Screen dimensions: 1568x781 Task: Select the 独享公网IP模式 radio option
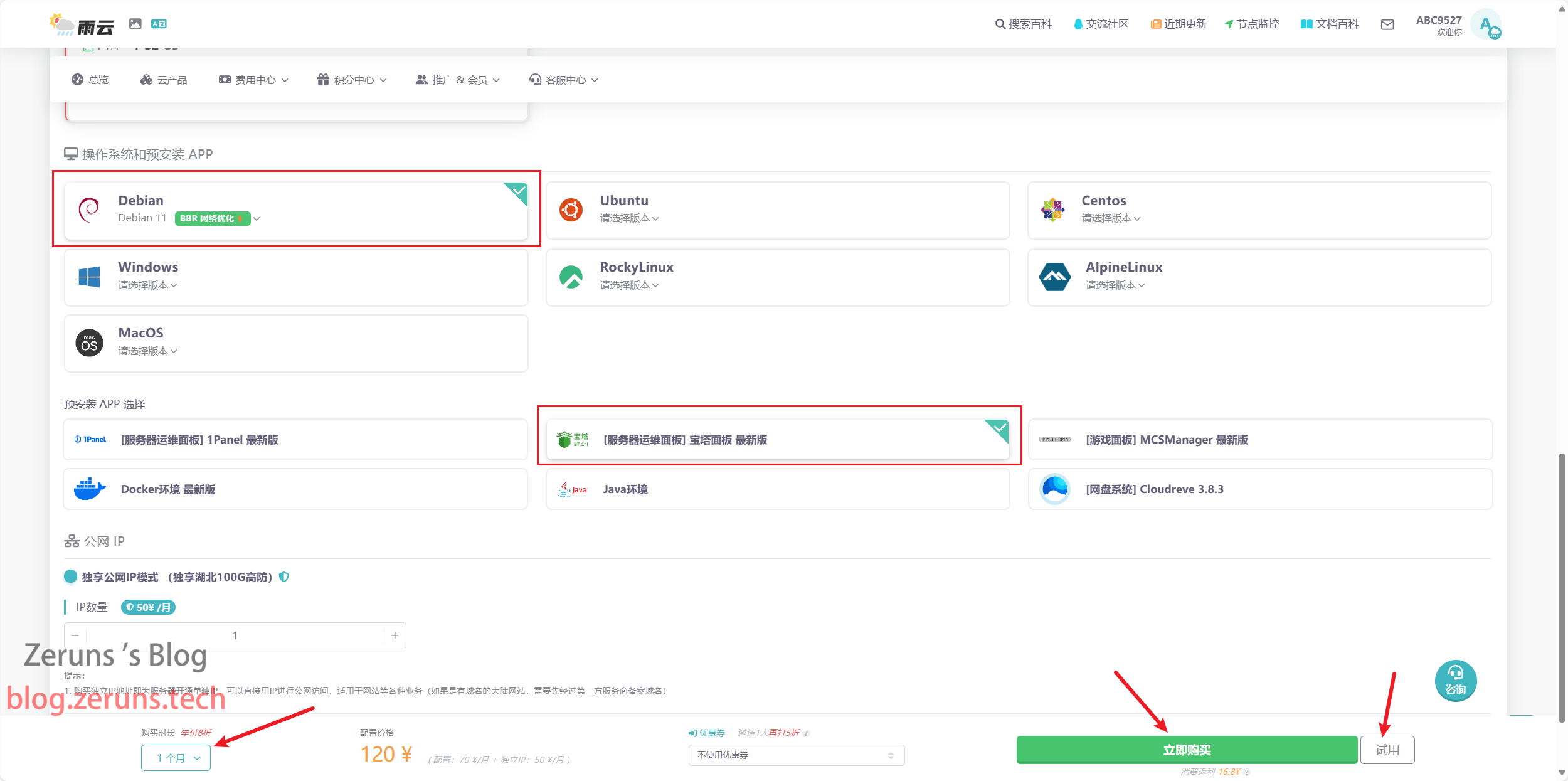click(70, 576)
